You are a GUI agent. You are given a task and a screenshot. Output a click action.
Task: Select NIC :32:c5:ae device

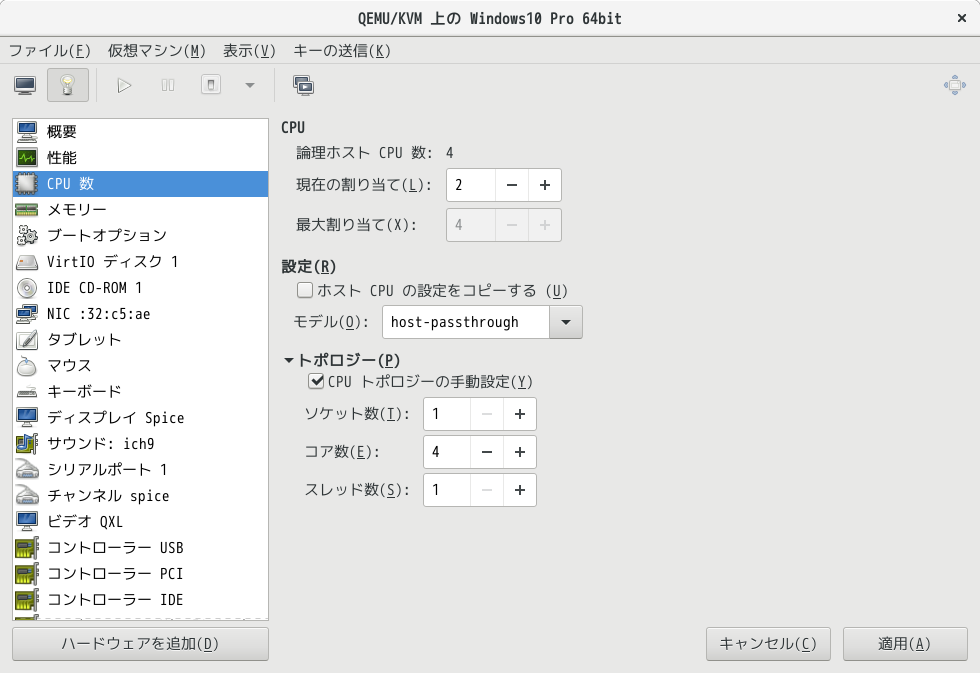pos(141,314)
